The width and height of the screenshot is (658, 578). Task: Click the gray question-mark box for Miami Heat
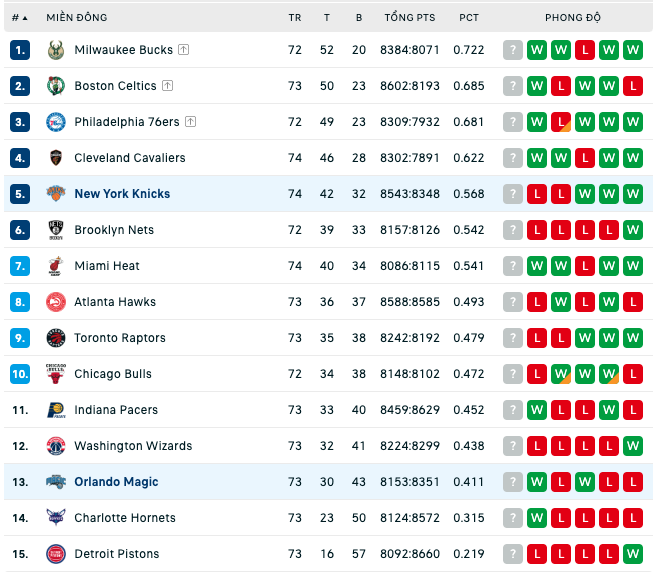click(513, 266)
